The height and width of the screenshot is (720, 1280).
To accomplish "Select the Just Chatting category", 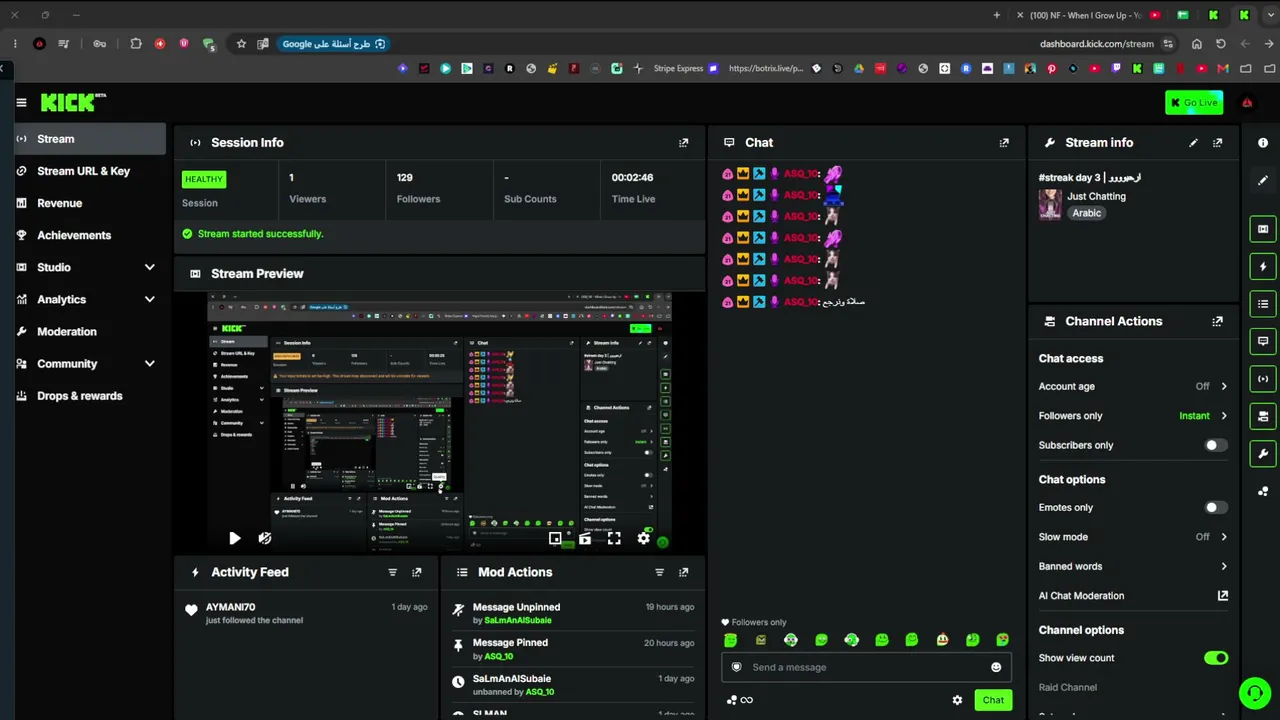I will point(1096,197).
